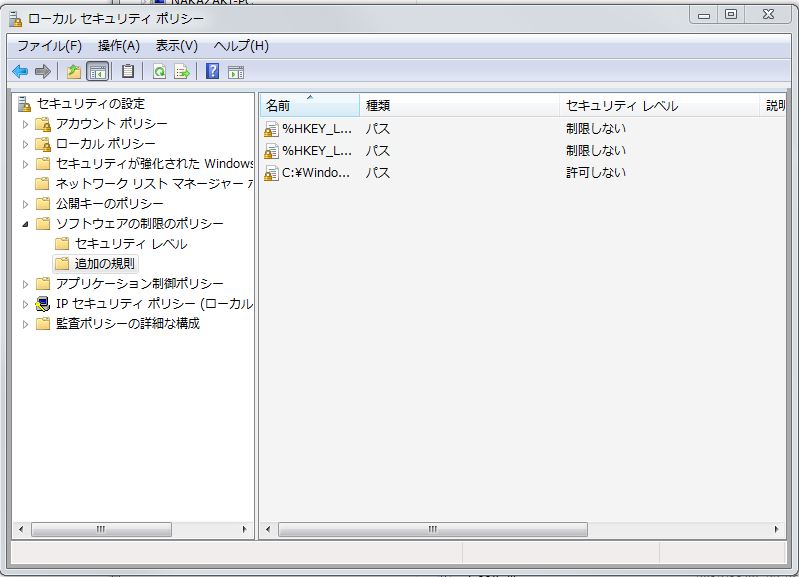
Task: Select the セキュリティ レベル folder
Action: click(130, 244)
